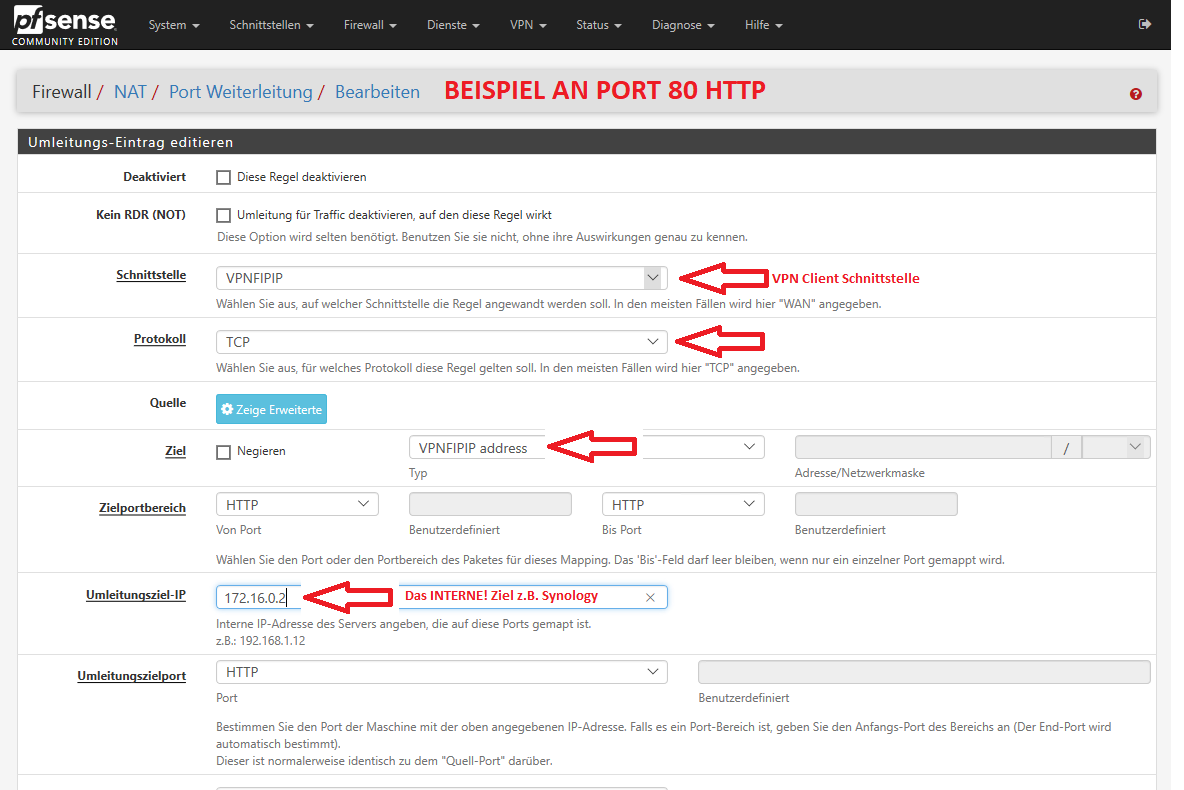
Task: Click the pfSense logo icon
Action: coord(65,25)
